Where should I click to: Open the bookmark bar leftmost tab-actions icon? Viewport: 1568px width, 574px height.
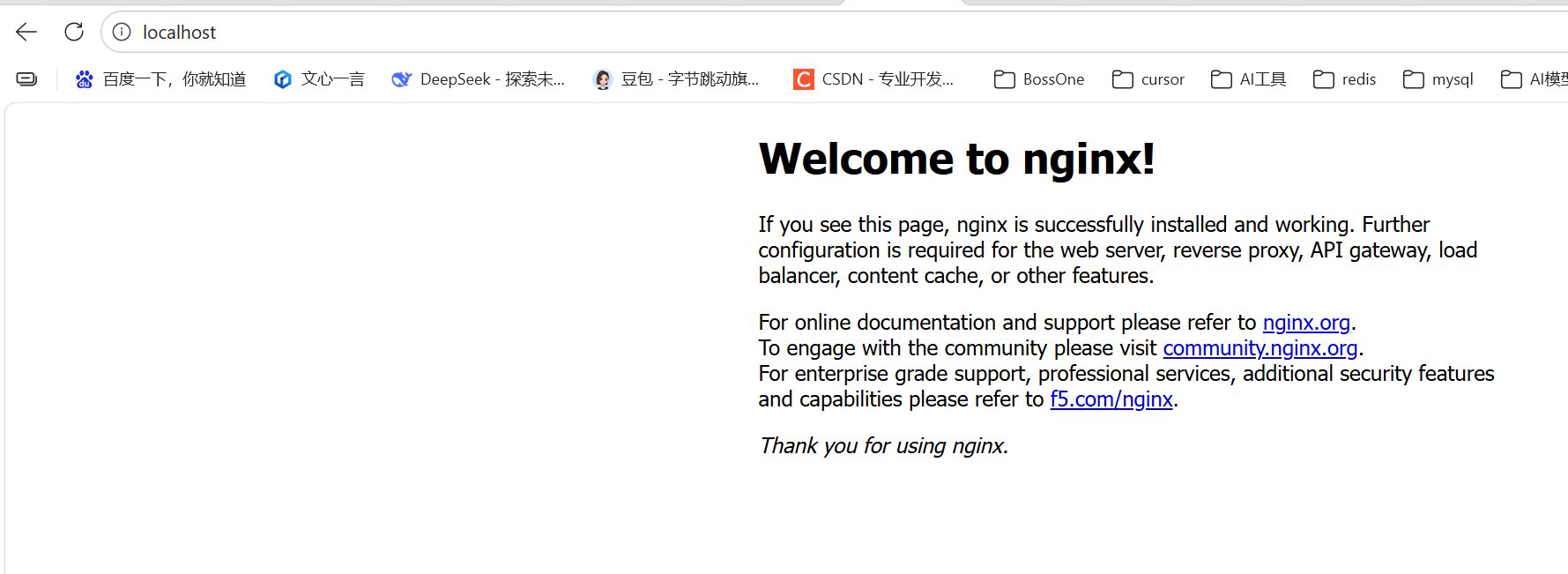(27, 79)
